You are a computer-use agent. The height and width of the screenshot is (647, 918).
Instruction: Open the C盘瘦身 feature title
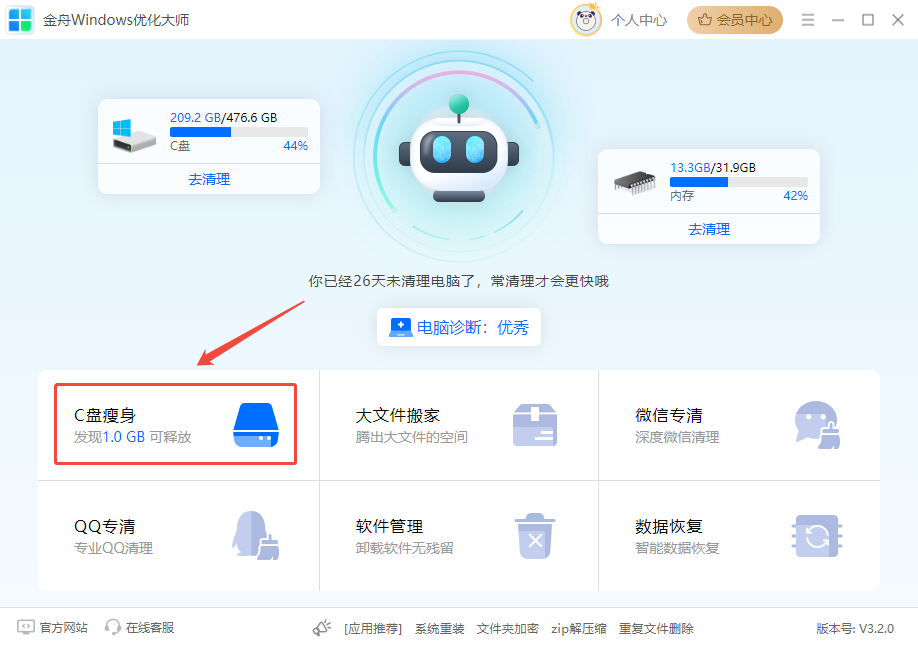point(105,415)
